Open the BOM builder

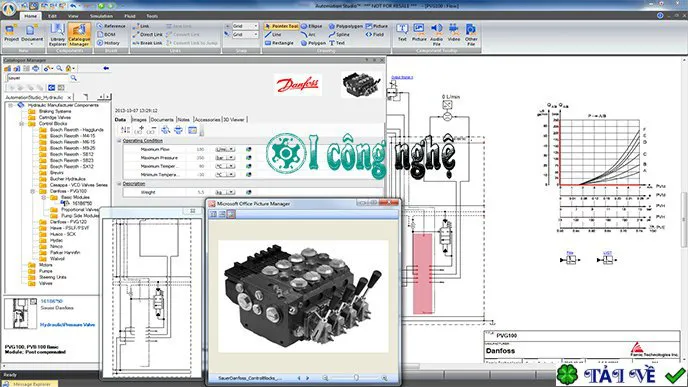[x=106, y=34]
